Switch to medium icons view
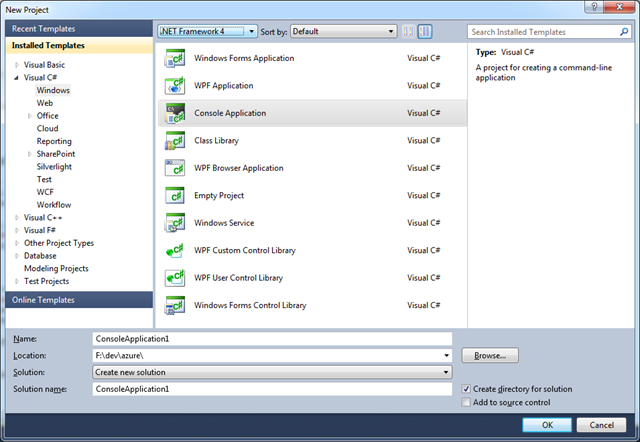Image resolution: width=640 pixels, height=442 pixels. (x=426, y=31)
